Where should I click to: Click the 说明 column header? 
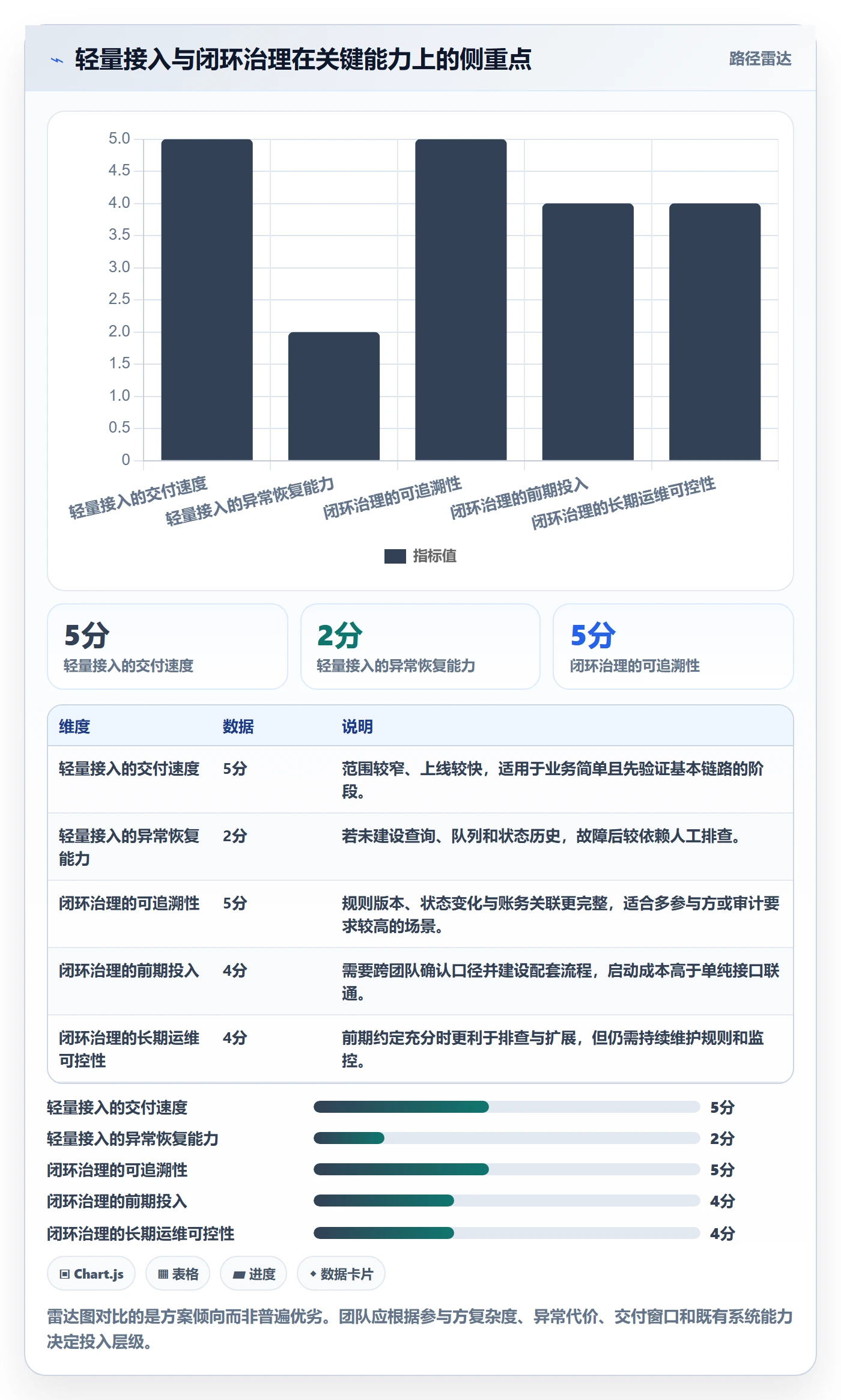coord(357,726)
